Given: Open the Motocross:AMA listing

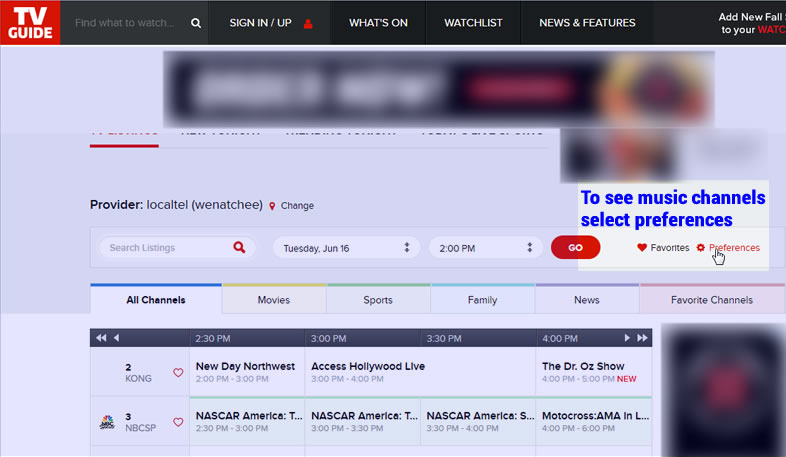Looking at the screenshot, I should coord(594,421).
